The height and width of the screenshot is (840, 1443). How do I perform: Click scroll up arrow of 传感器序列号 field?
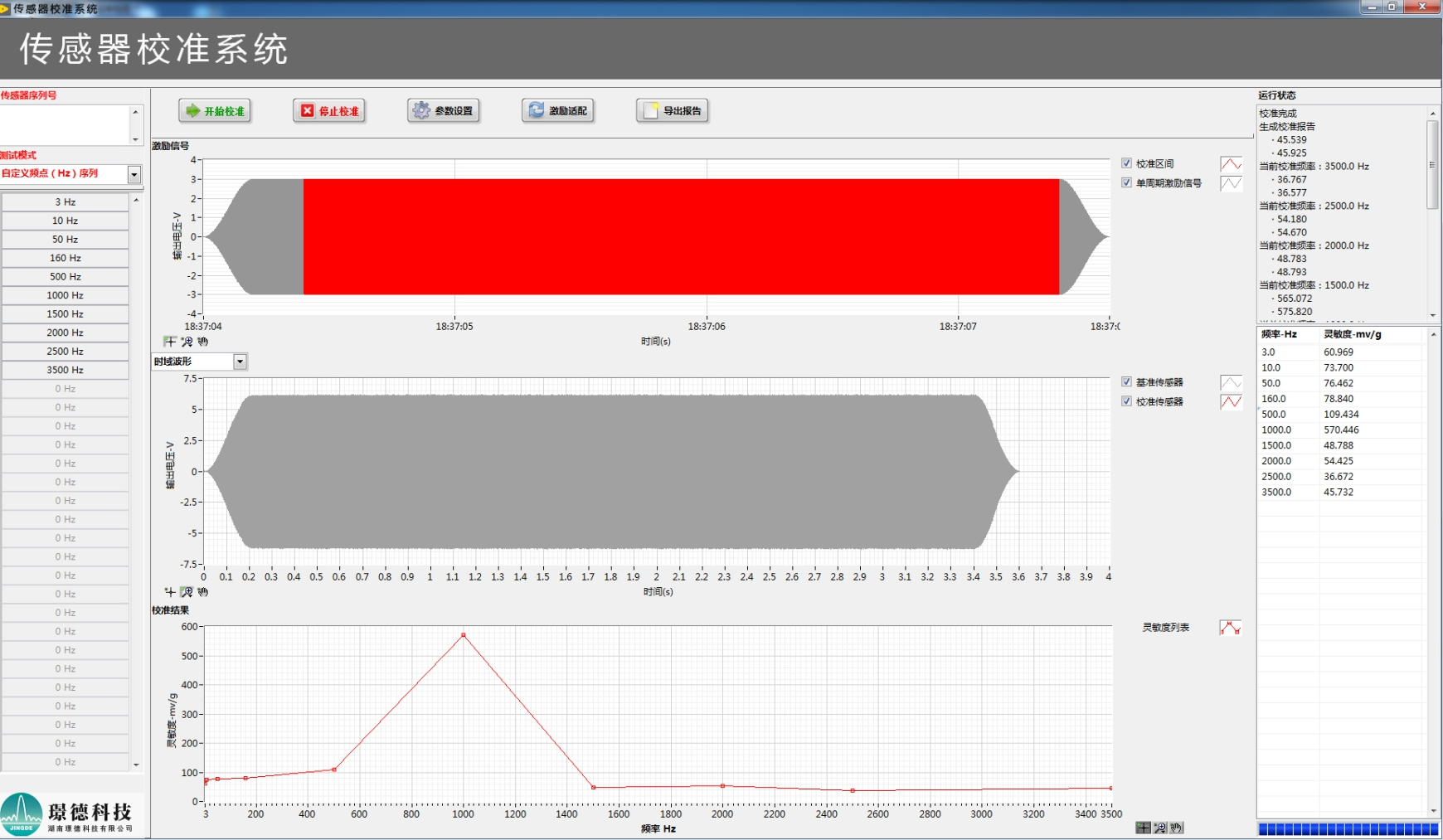point(136,111)
